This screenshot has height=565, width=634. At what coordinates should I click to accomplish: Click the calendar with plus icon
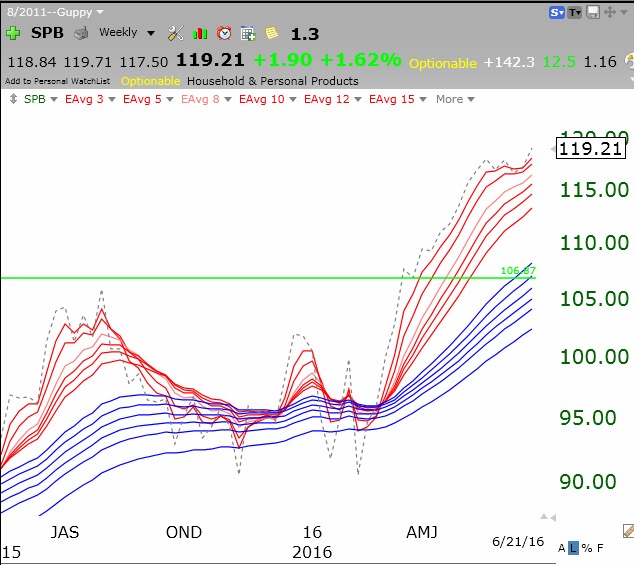(x=248, y=34)
